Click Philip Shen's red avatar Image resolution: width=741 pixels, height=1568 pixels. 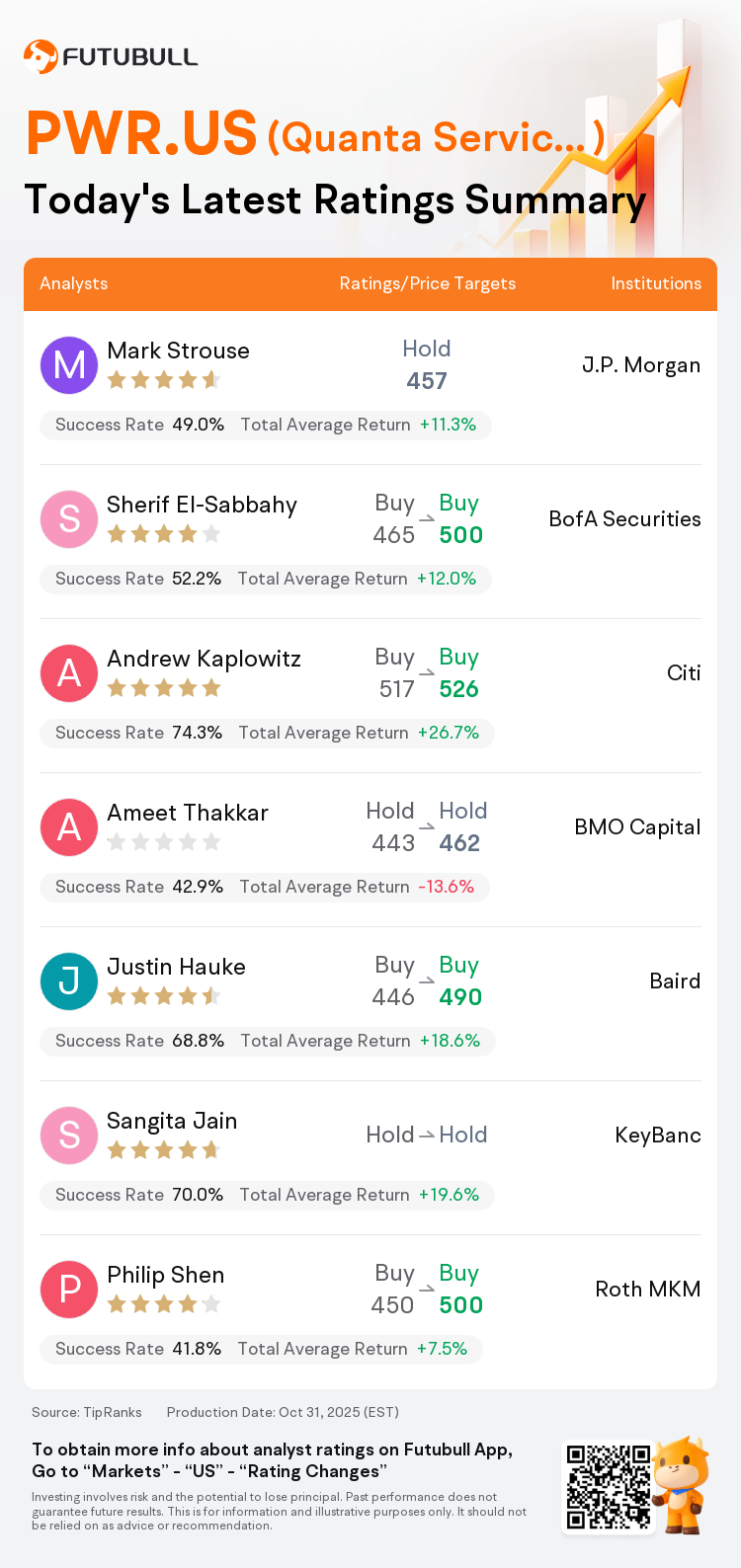[69, 1289]
